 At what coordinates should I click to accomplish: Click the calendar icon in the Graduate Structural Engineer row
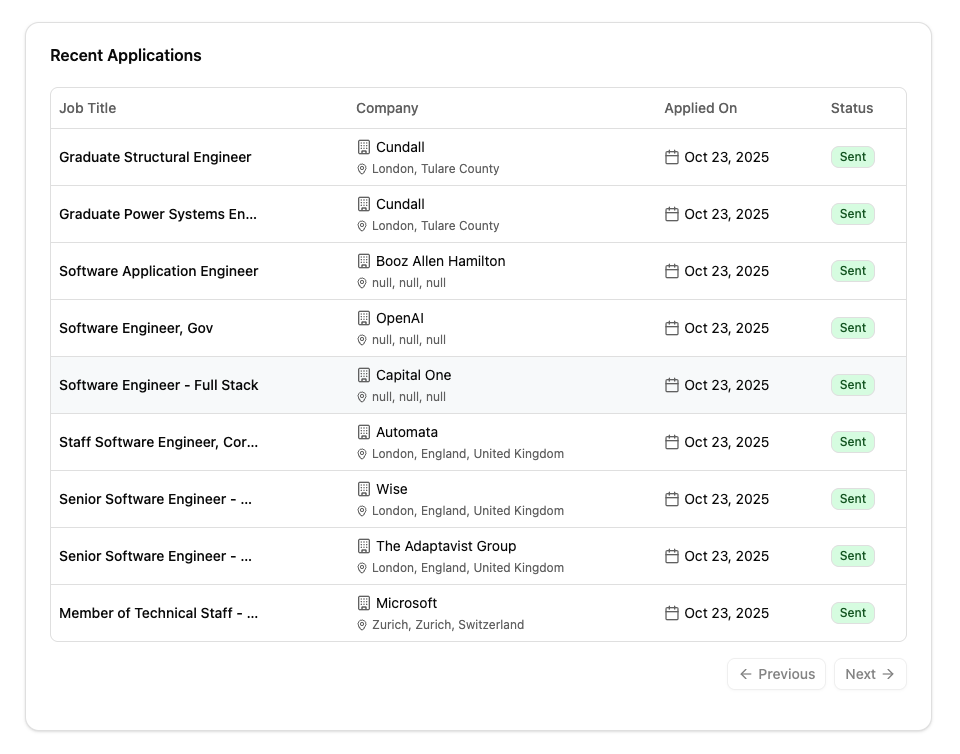pyautogui.click(x=670, y=157)
